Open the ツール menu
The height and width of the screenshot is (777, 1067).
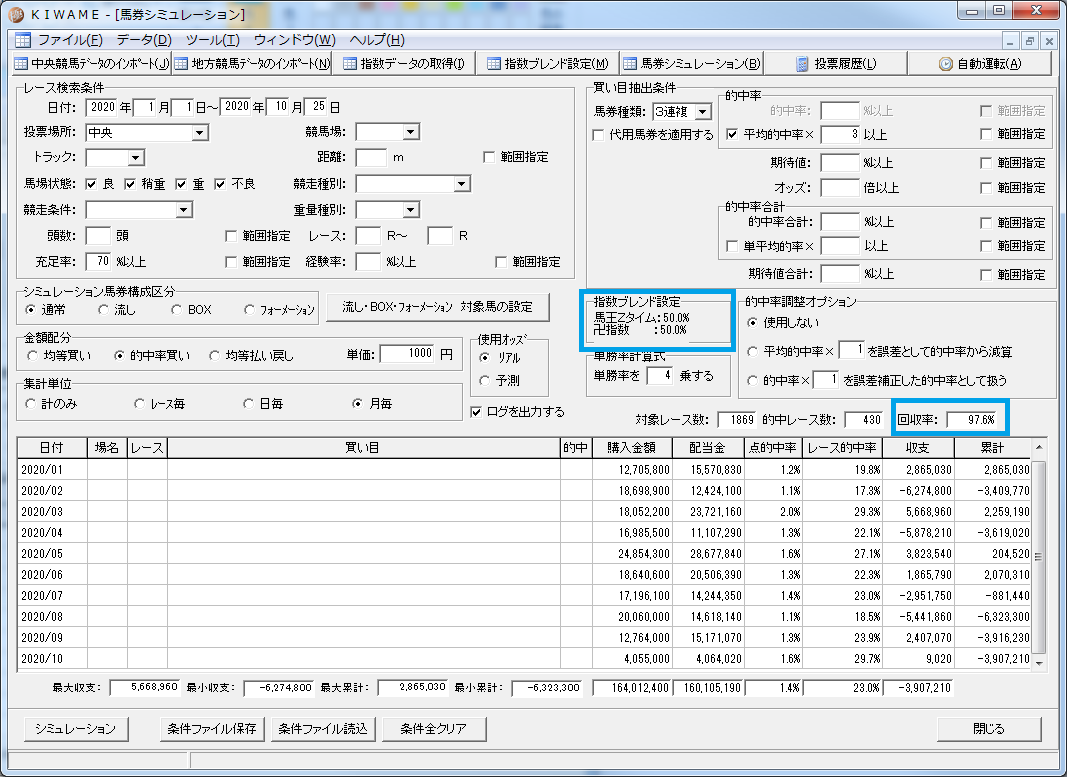(x=212, y=40)
